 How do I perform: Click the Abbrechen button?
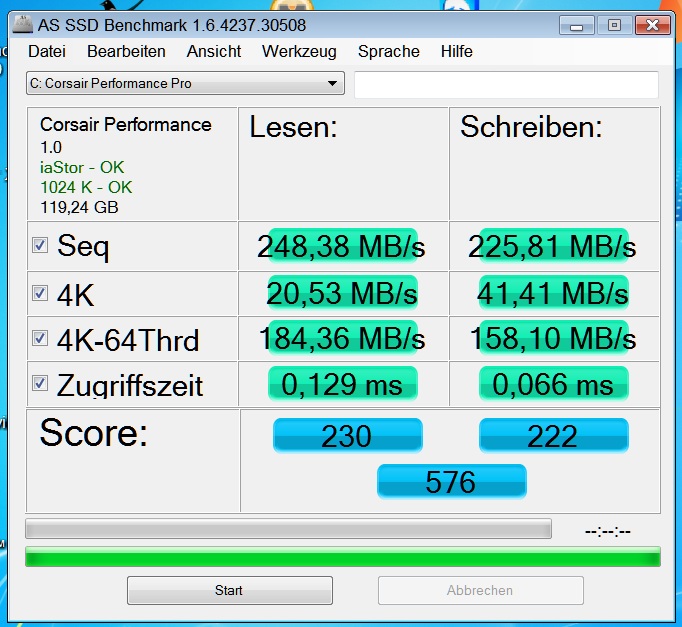click(x=480, y=590)
